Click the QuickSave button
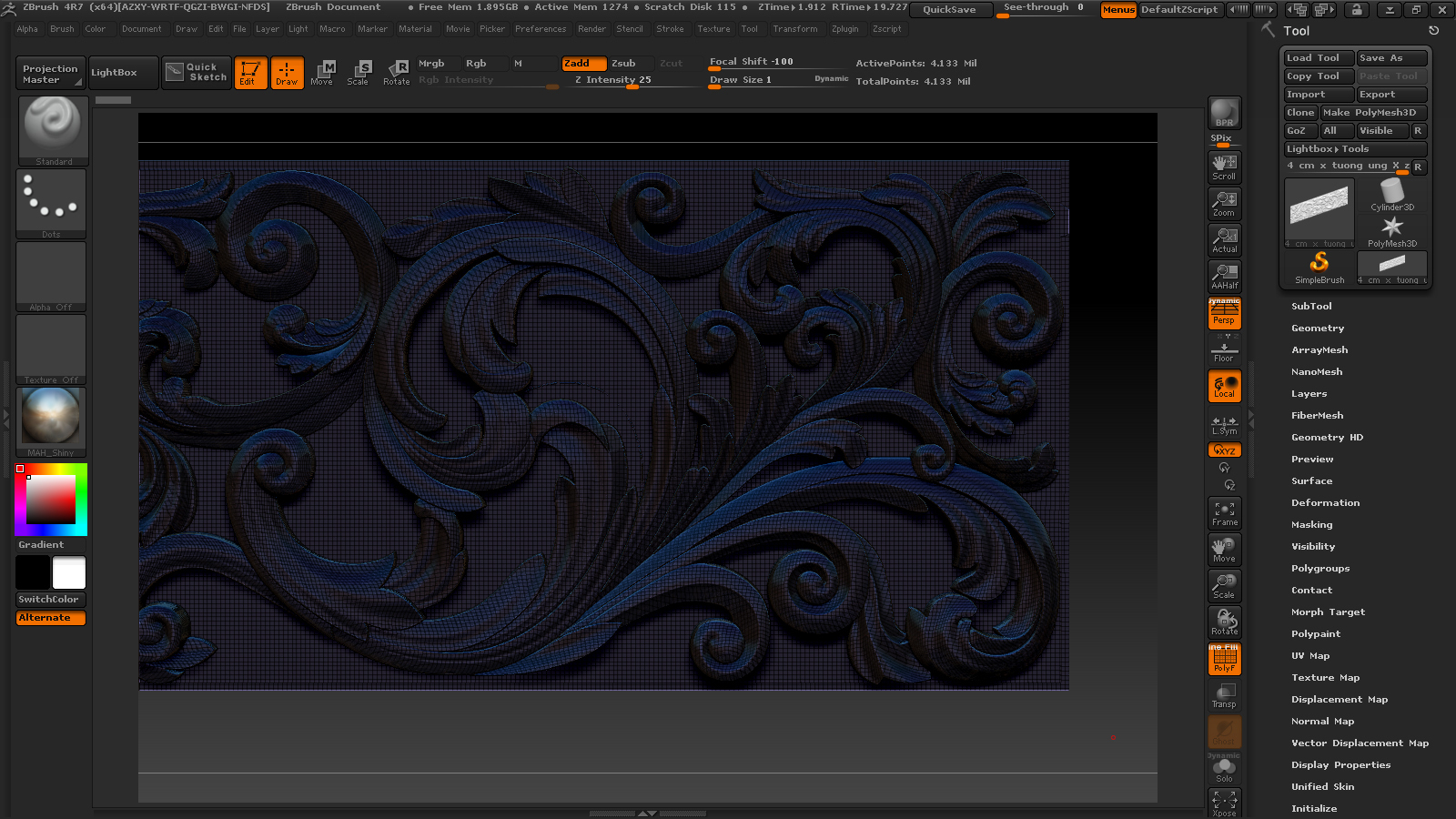Image resolution: width=1456 pixels, height=819 pixels. [949, 10]
